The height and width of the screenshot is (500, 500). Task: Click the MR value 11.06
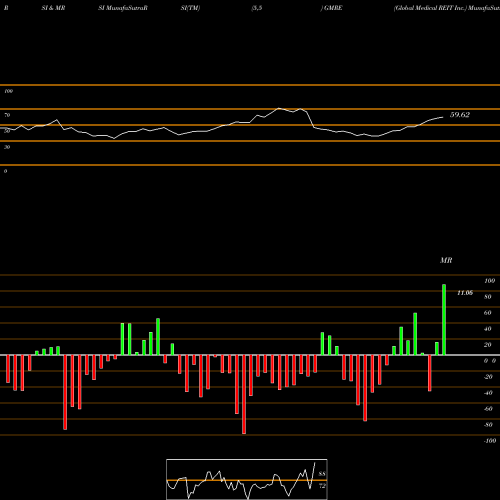coord(465,293)
